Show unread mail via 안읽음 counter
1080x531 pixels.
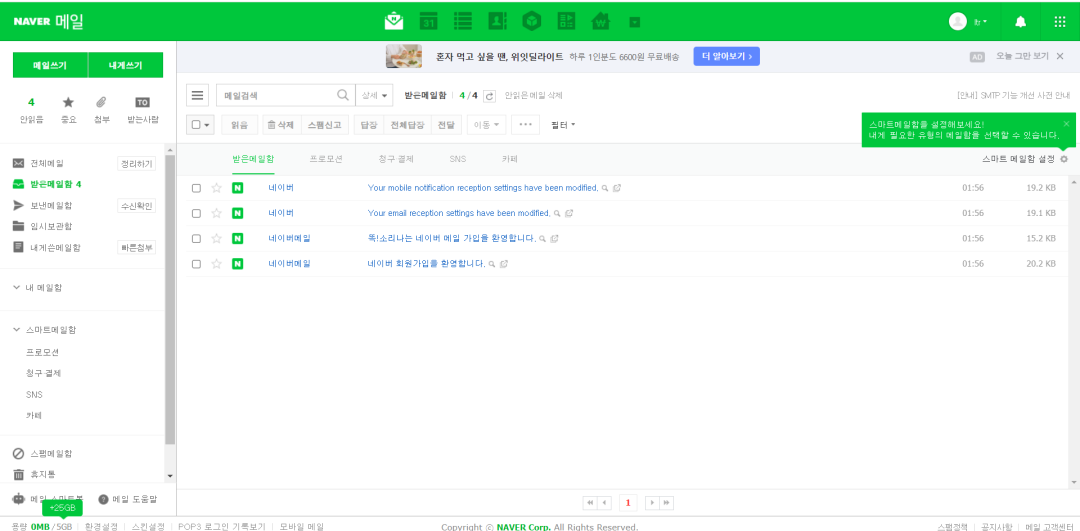[x=31, y=110]
